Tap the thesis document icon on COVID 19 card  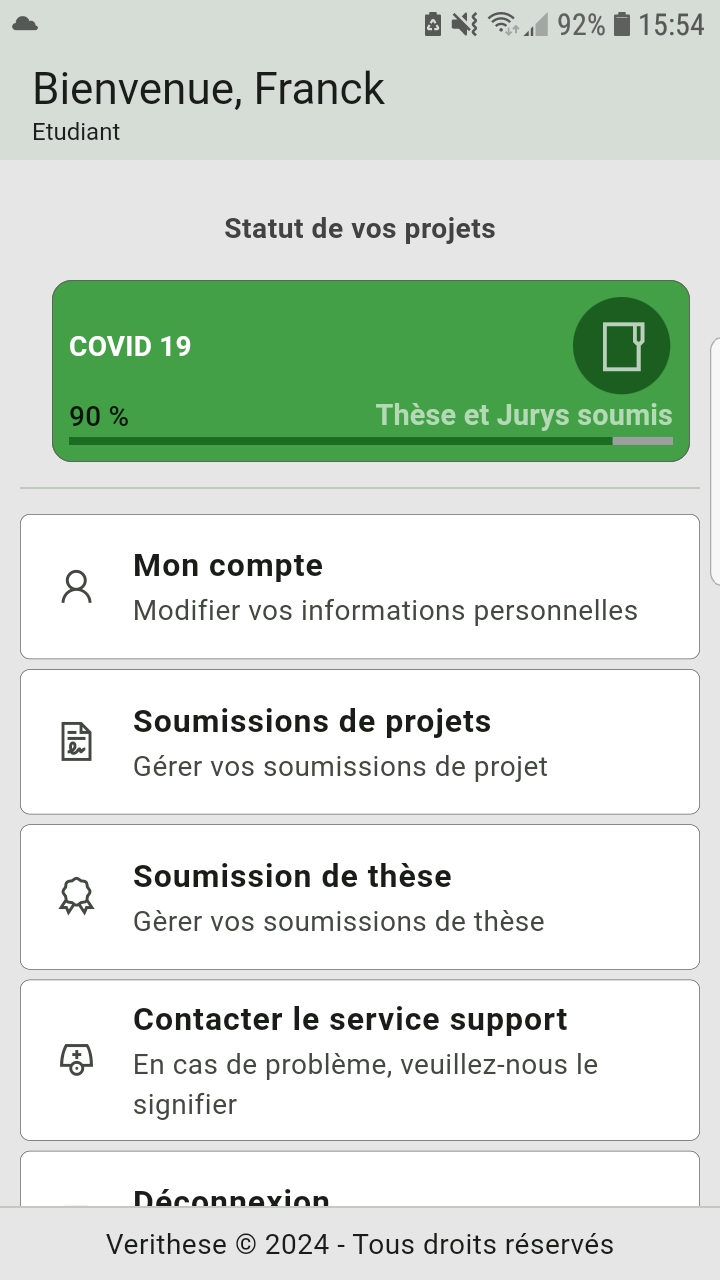click(621, 346)
